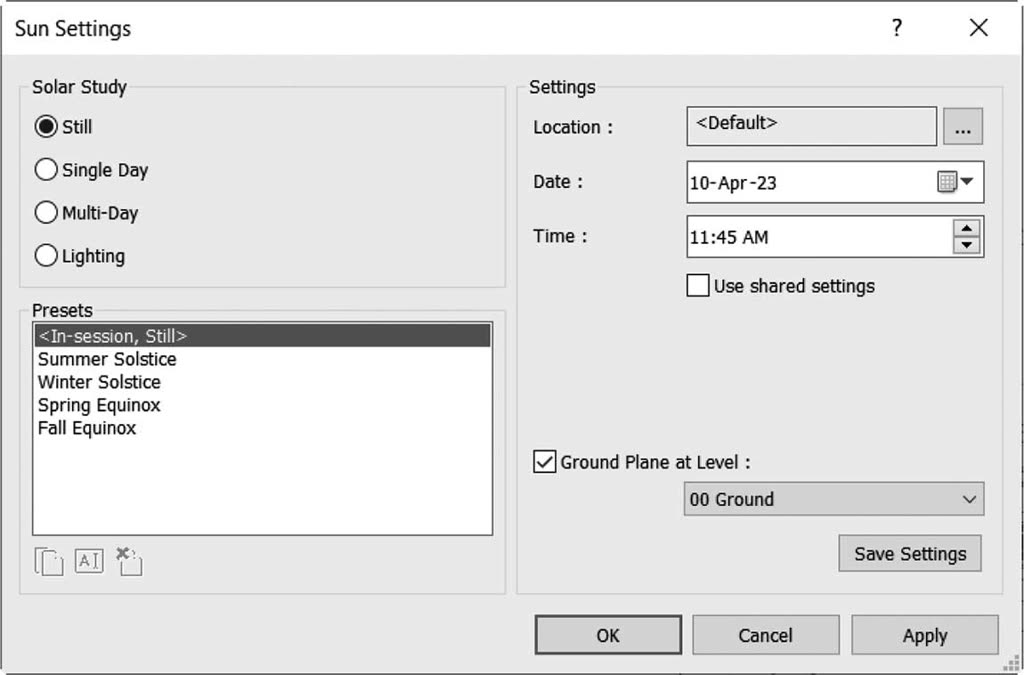1024x675 pixels.
Task: Click the OK button
Action: [x=608, y=635]
